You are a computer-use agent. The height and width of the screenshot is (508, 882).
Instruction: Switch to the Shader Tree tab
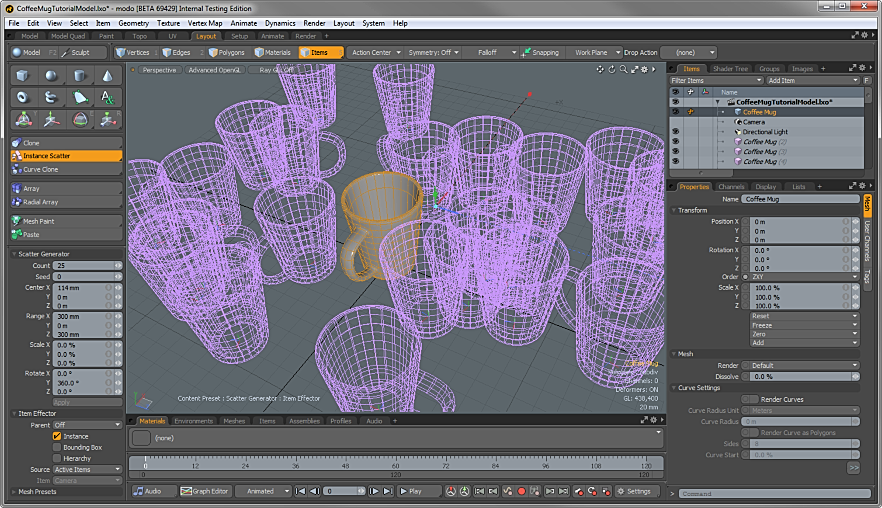[x=730, y=69]
